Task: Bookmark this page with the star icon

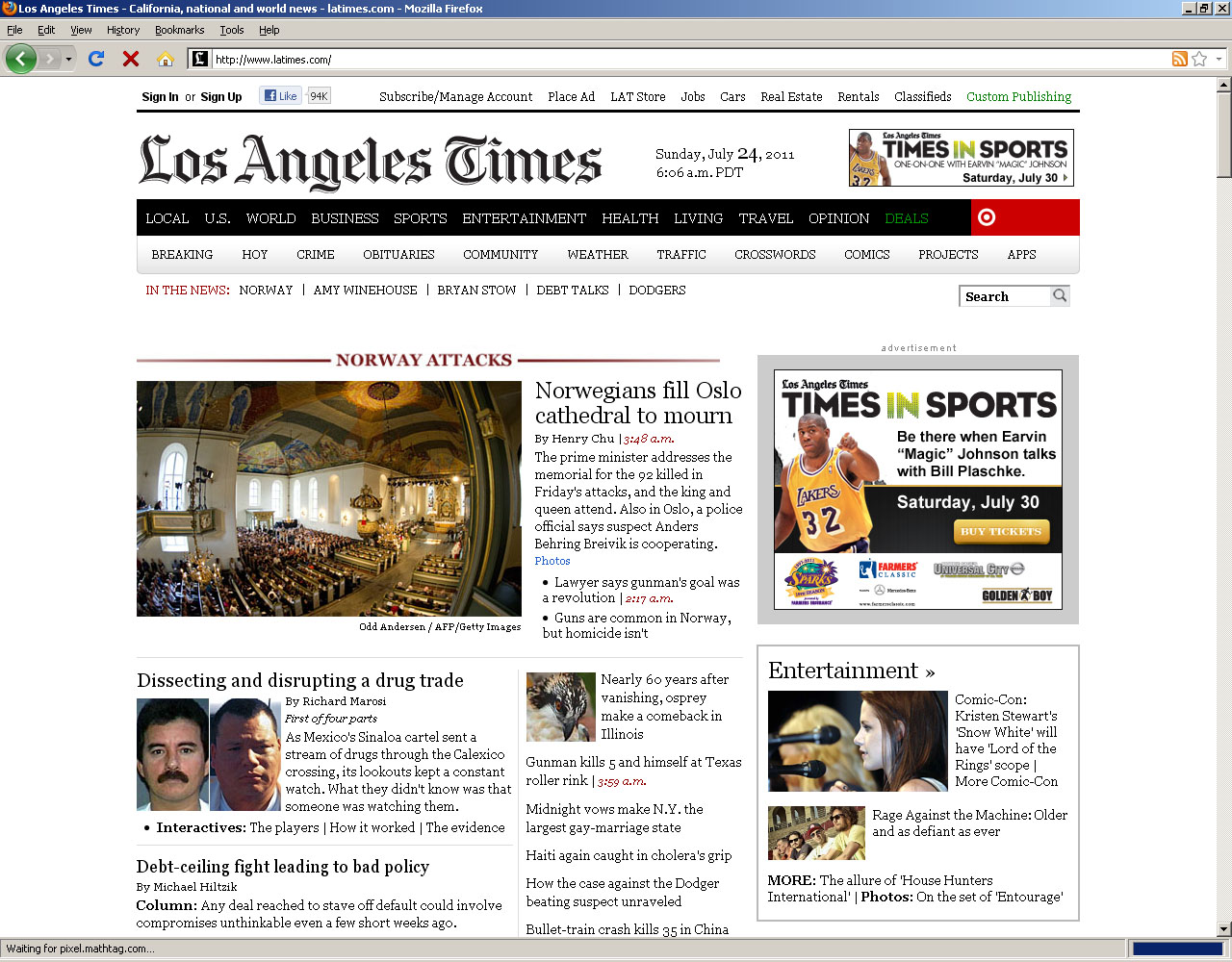Action: [x=1199, y=59]
